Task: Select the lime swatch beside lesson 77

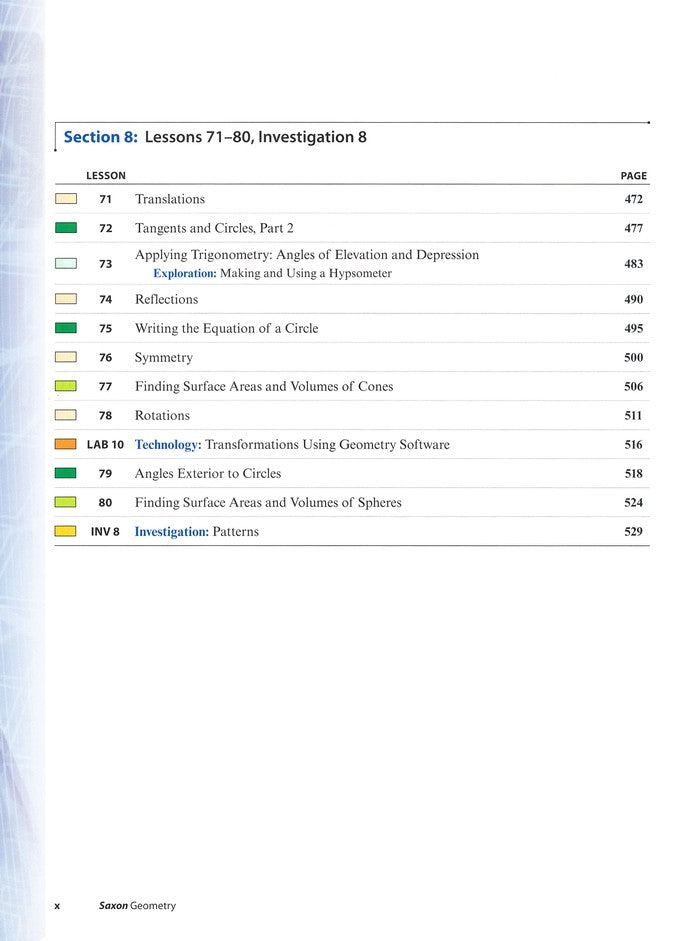Action: (66, 386)
